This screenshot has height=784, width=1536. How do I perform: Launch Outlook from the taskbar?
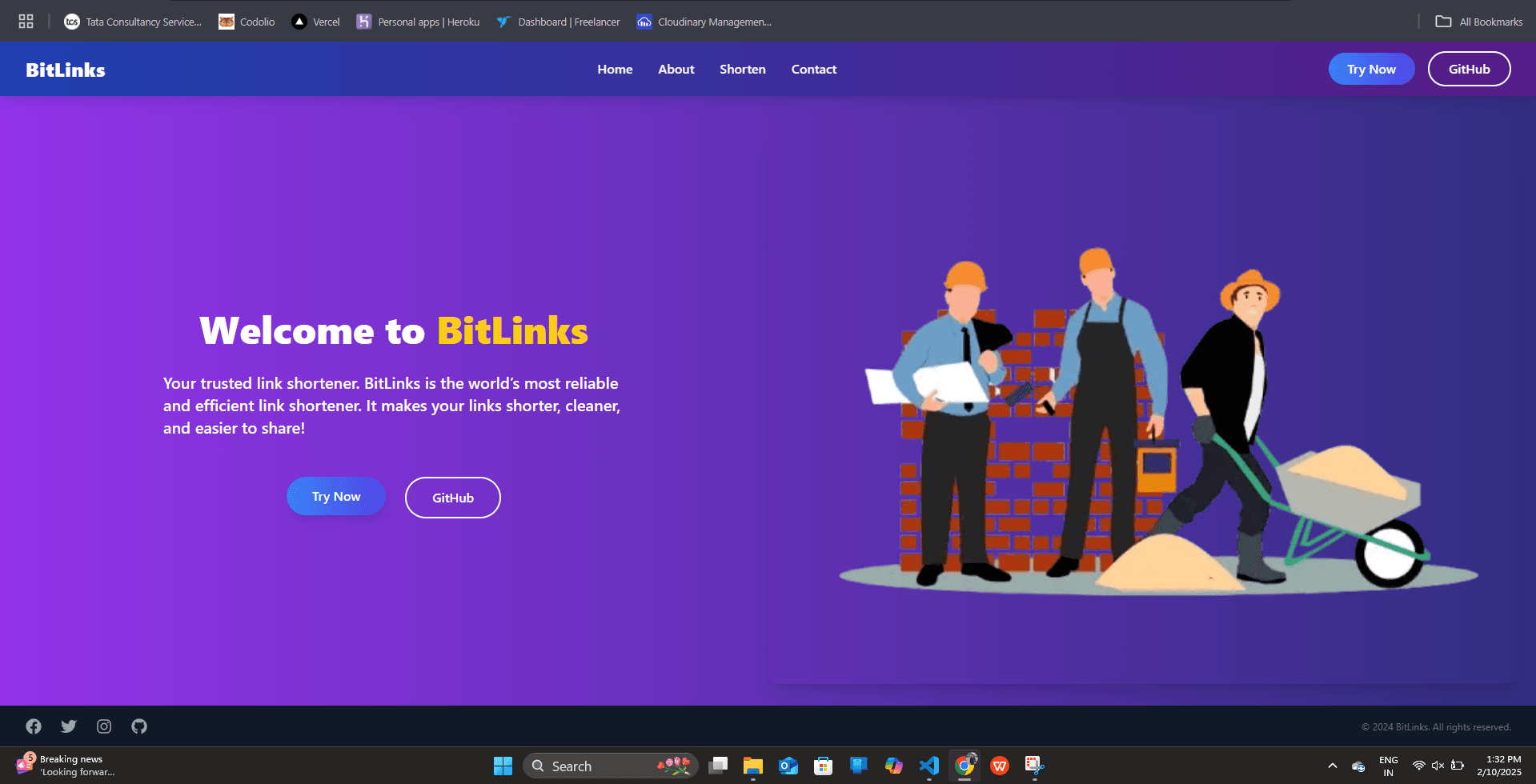coord(788,766)
